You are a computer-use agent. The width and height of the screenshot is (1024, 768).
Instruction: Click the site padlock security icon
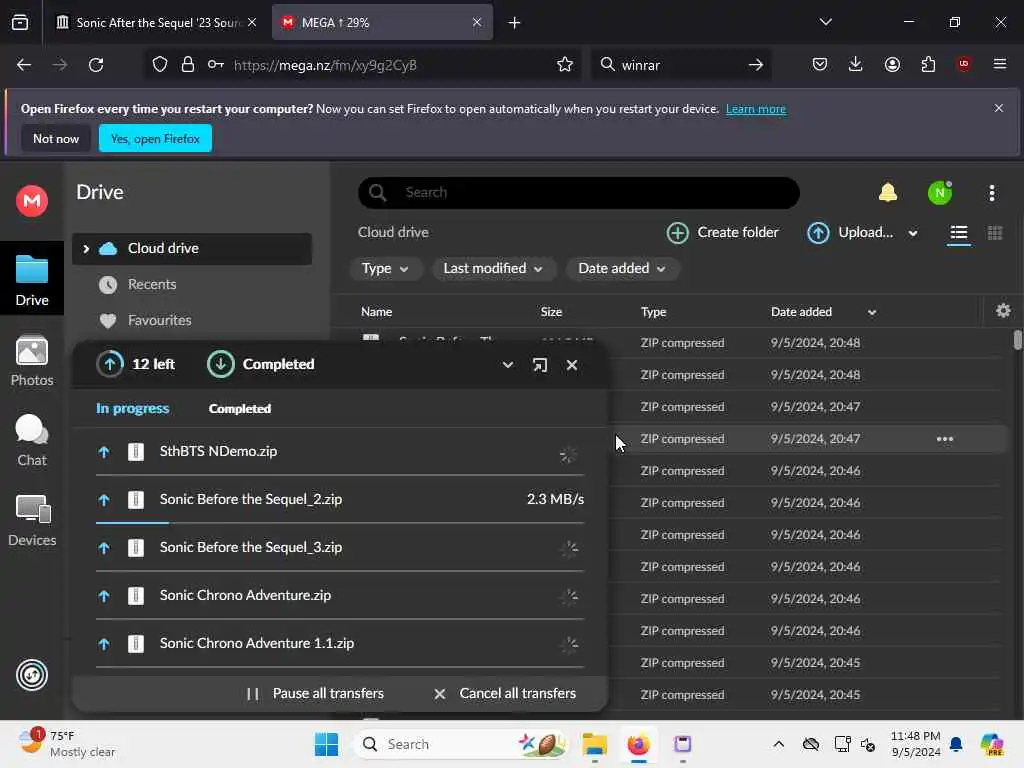point(188,65)
